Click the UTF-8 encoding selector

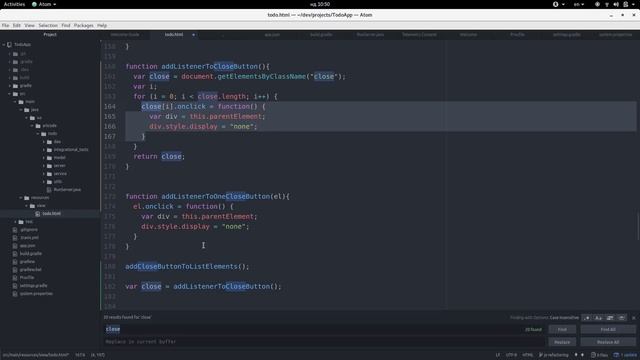point(511,355)
